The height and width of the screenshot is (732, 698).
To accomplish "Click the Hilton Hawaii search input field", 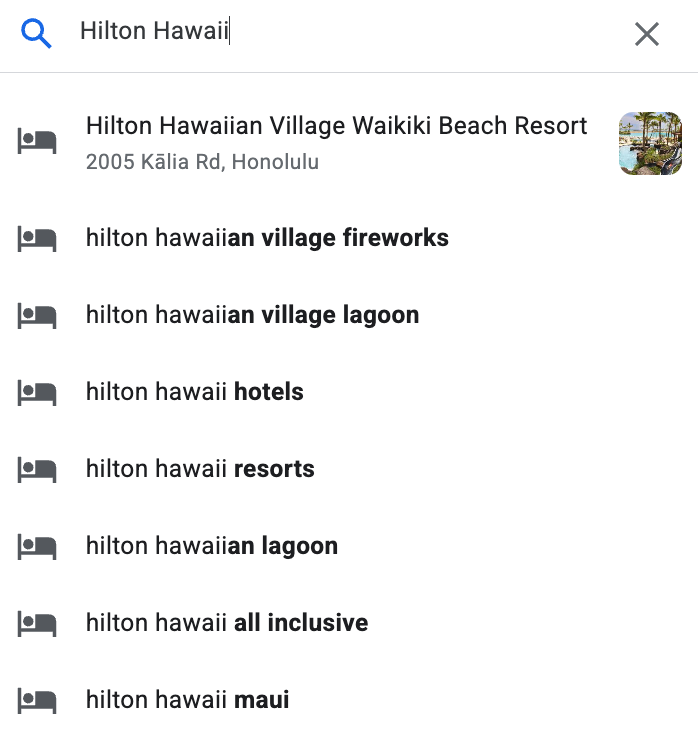I will tap(340, 33).
